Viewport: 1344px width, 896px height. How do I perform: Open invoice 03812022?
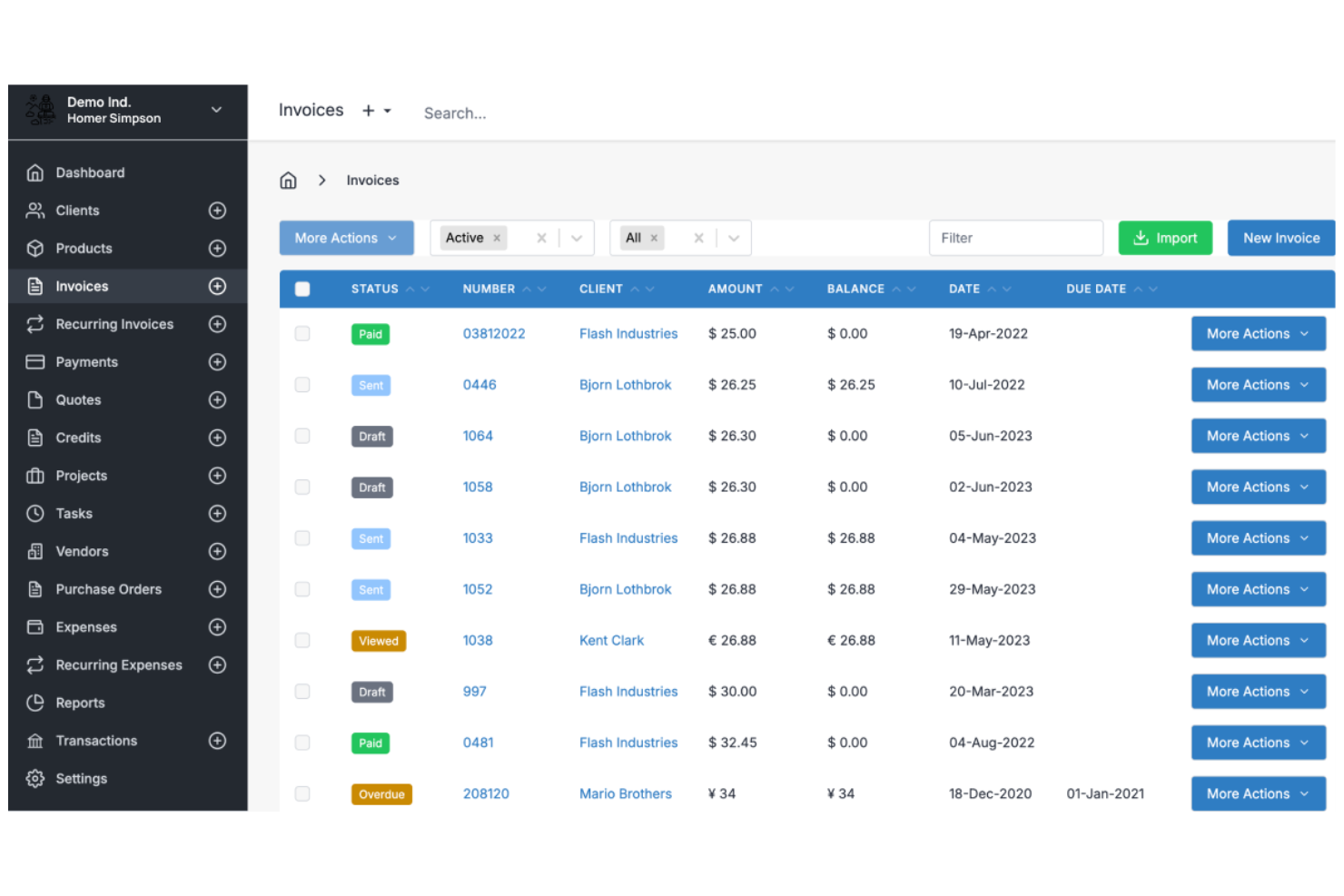pos(494,333)
